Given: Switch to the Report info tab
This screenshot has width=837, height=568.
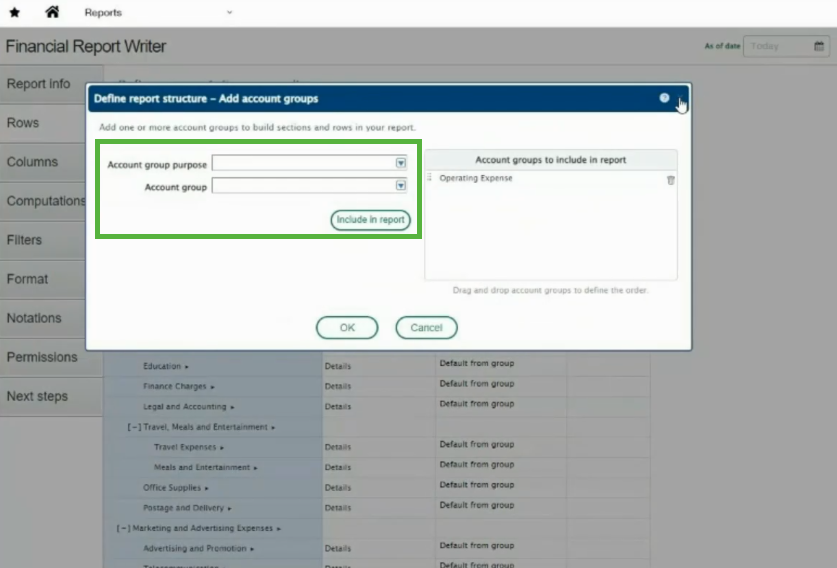Looking at the screenshot, I should click(43, 84).
